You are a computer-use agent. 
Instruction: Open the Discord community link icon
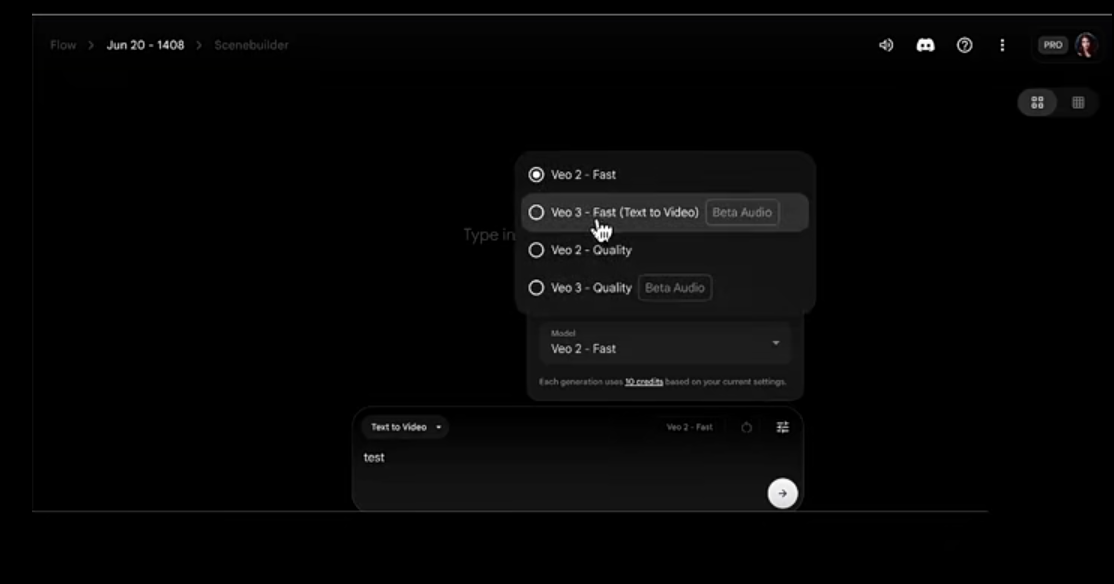point(925,45)
